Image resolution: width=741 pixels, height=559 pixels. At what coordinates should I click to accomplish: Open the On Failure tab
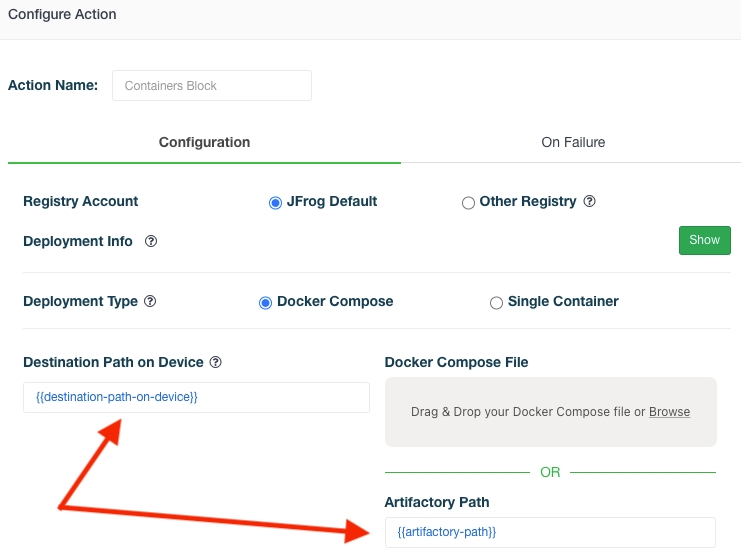coord(573,142)
